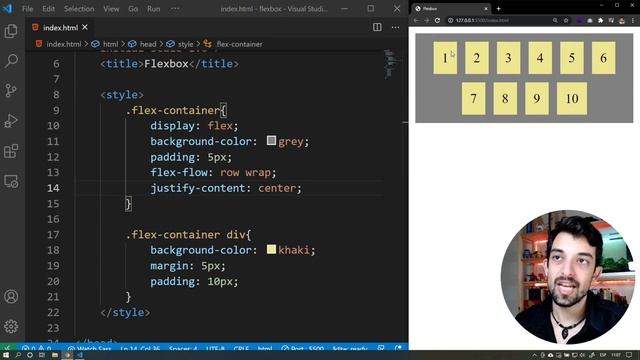Open the editor More Actions ellipsis
Viewport: 640px width, 360px height.
[x=396, y=27]
